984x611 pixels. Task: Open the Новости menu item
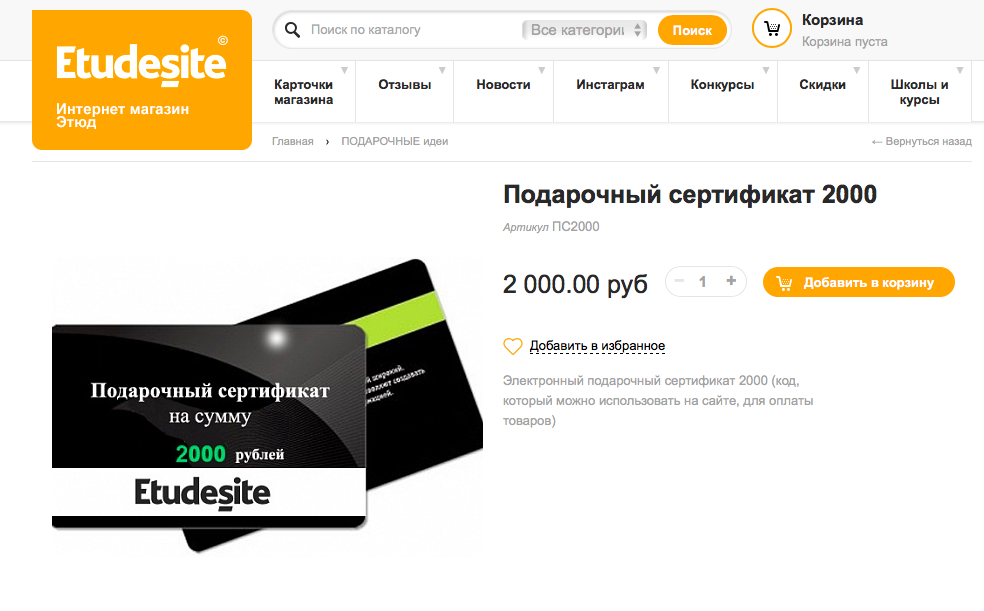point(503,85)
